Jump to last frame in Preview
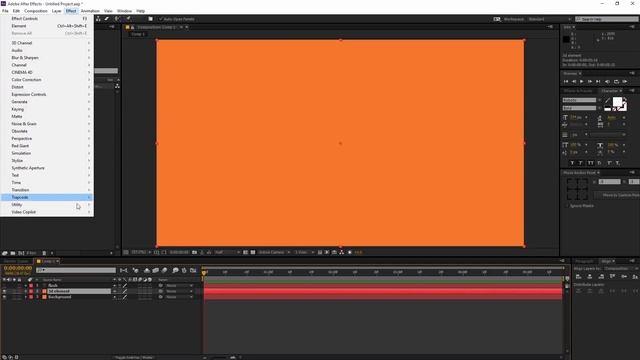Screen dimensions: 640x360 pos(598,82)
